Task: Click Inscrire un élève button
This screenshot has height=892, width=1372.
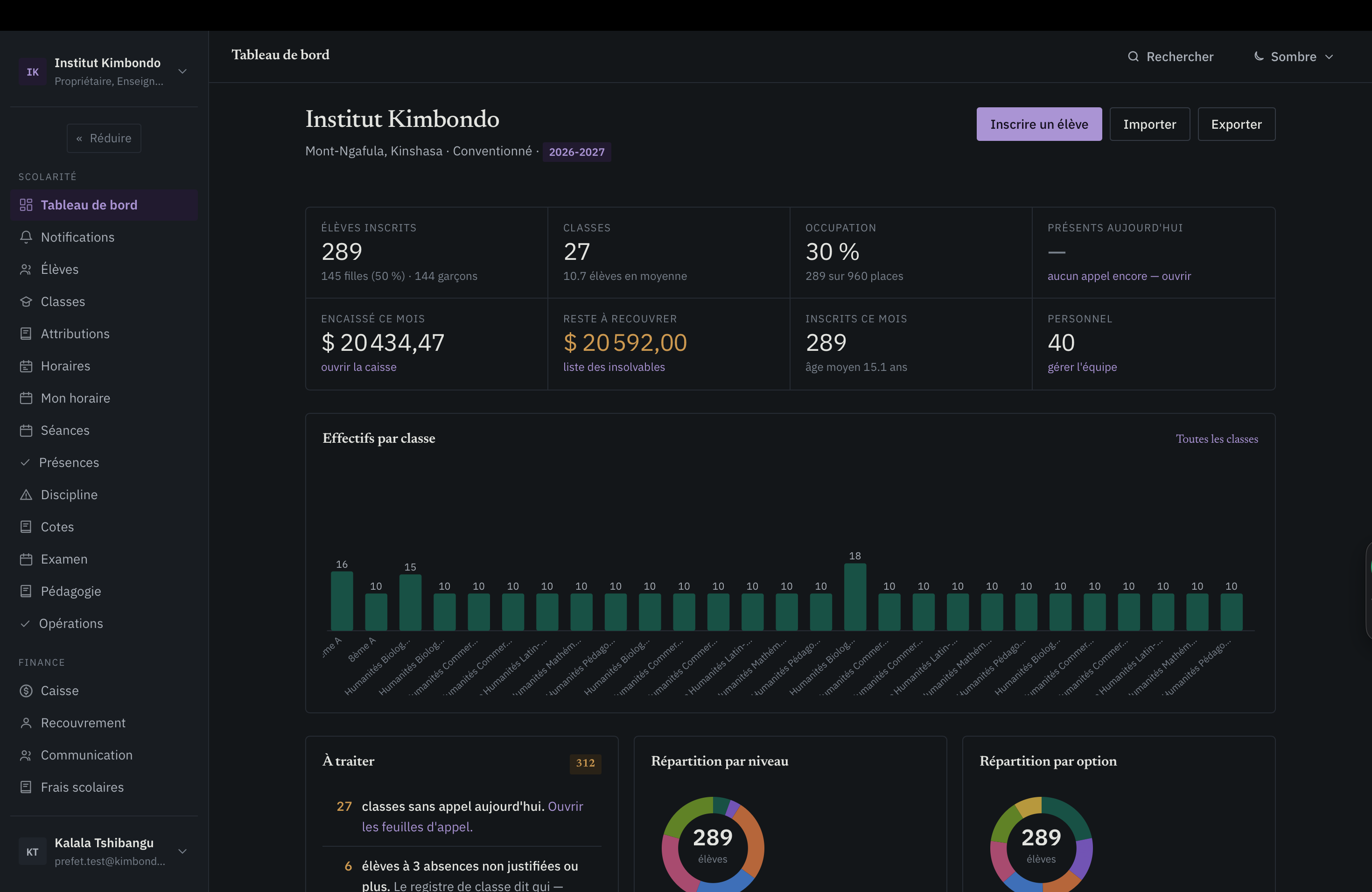Action: point(1039,124)
